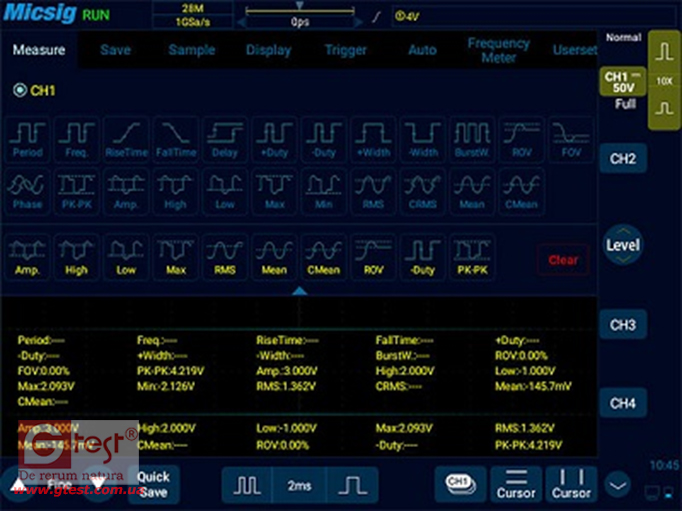Add the +Duty measurement
The height and width of the screenshot is (511, 682).
tap(274, 138)
